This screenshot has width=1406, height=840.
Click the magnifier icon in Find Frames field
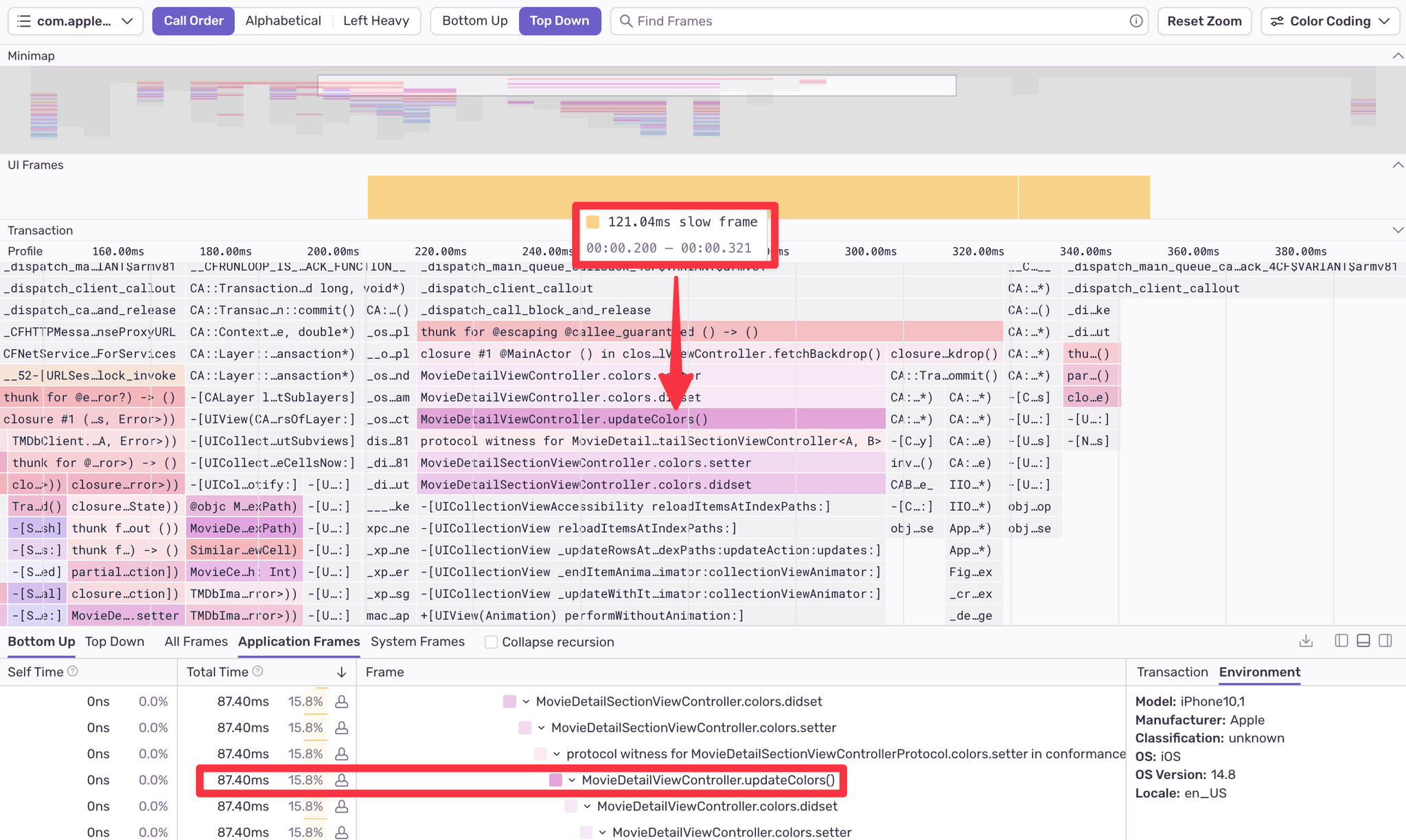tap(626, 21)
